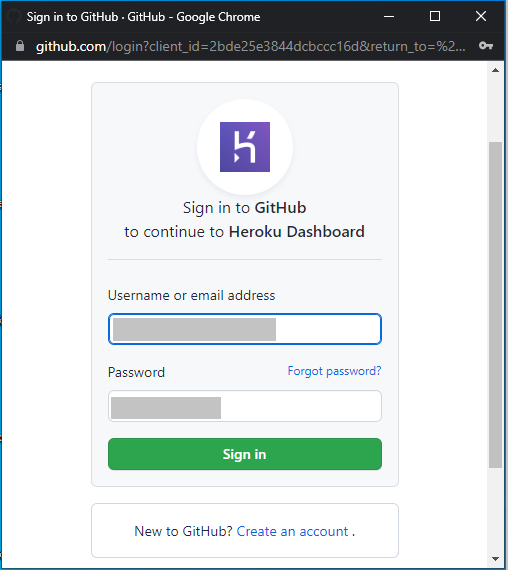508x570 pixels.
Task: Click the vertical scrollbar thumb
Action: point(495,305)
